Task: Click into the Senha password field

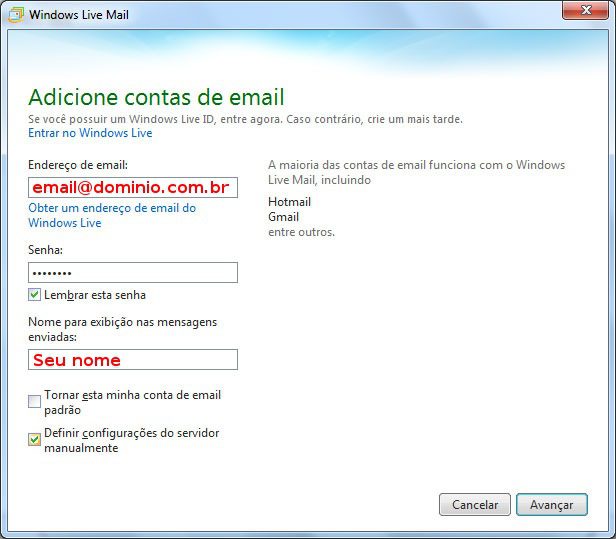Action: [x=133, y=272]
